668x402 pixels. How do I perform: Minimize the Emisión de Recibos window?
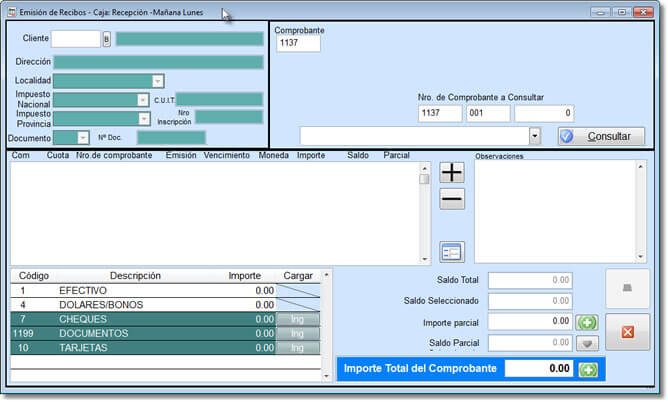(600, 12)
